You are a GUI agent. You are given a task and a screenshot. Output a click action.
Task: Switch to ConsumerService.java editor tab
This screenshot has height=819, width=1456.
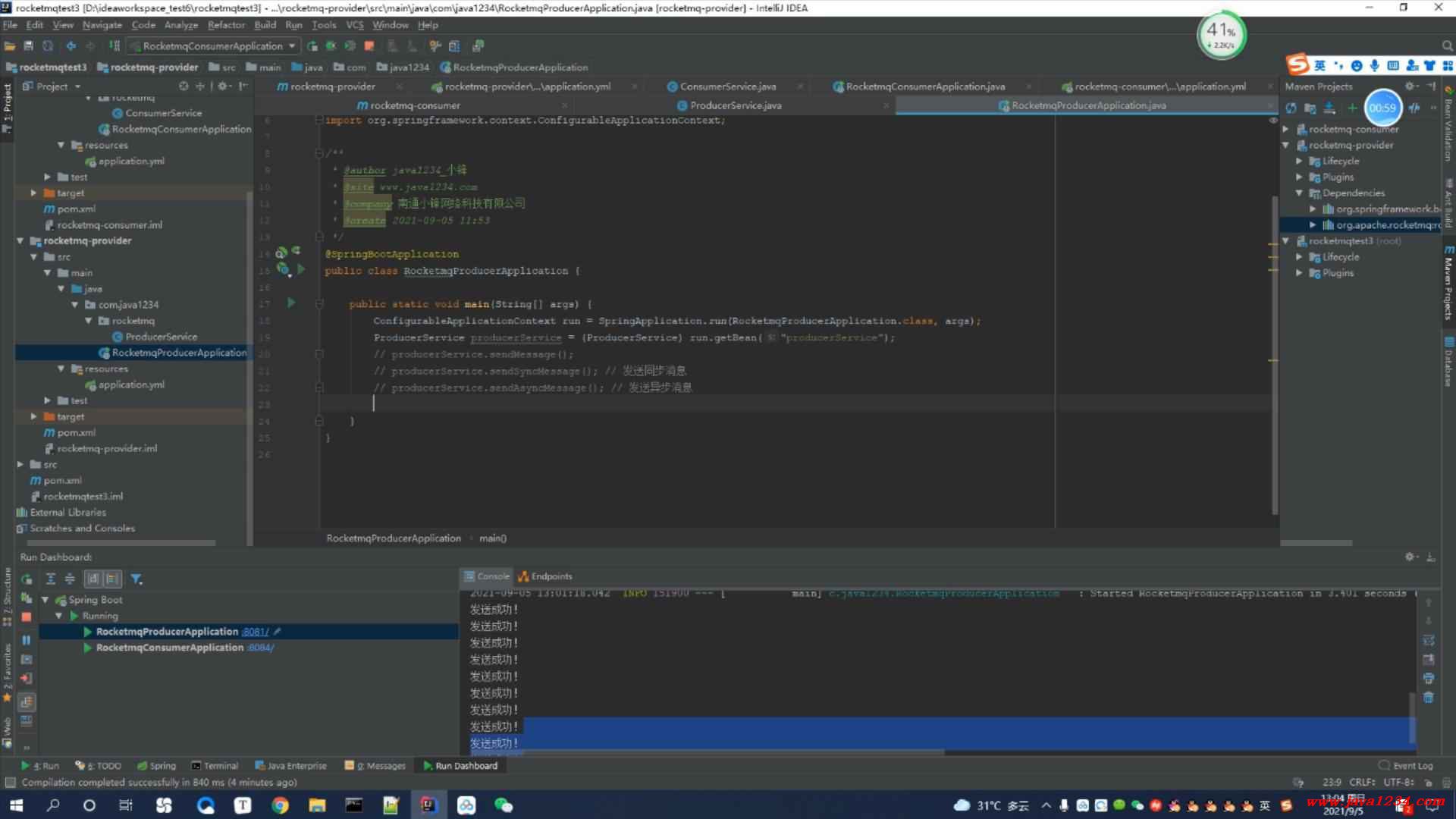click(727, 86)
